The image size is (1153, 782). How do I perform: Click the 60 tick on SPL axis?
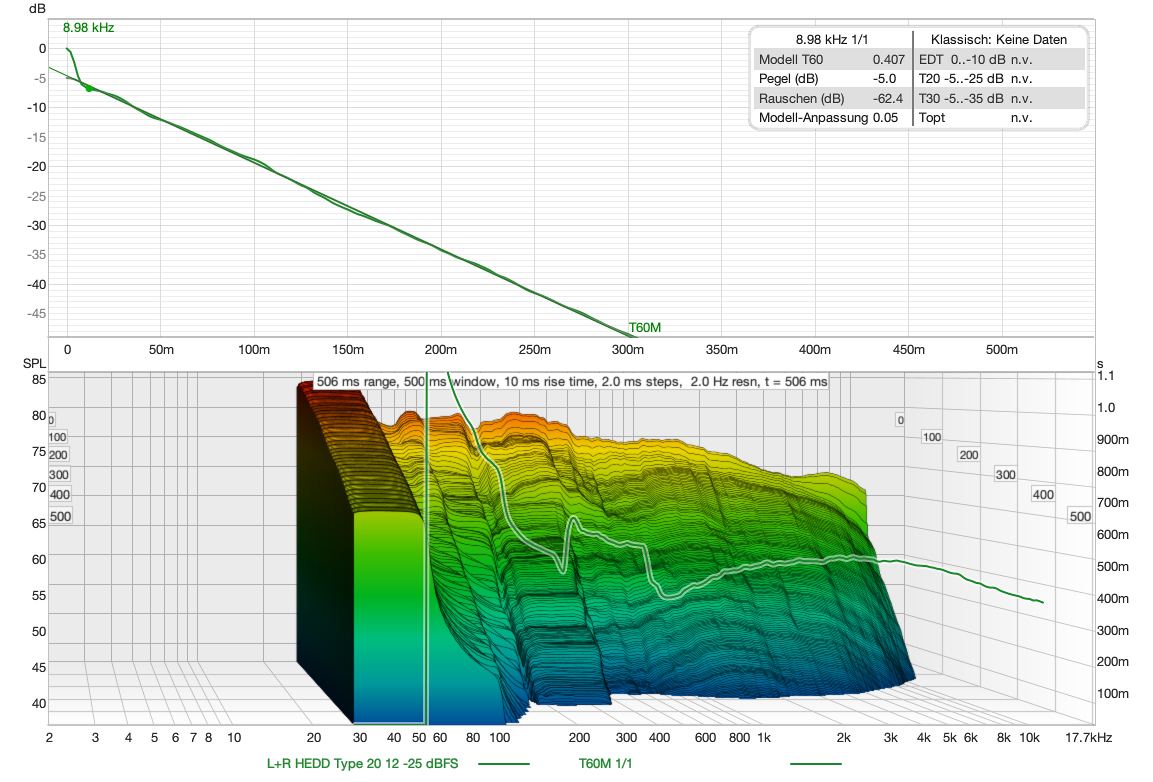[x=39, y=559]
